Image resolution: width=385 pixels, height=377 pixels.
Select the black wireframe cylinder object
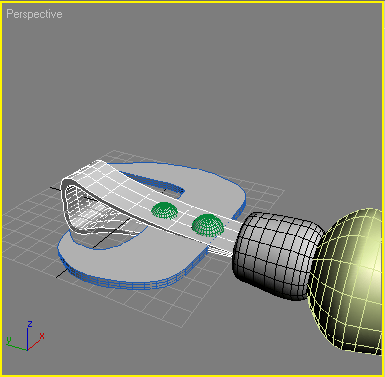coord(278,256)
